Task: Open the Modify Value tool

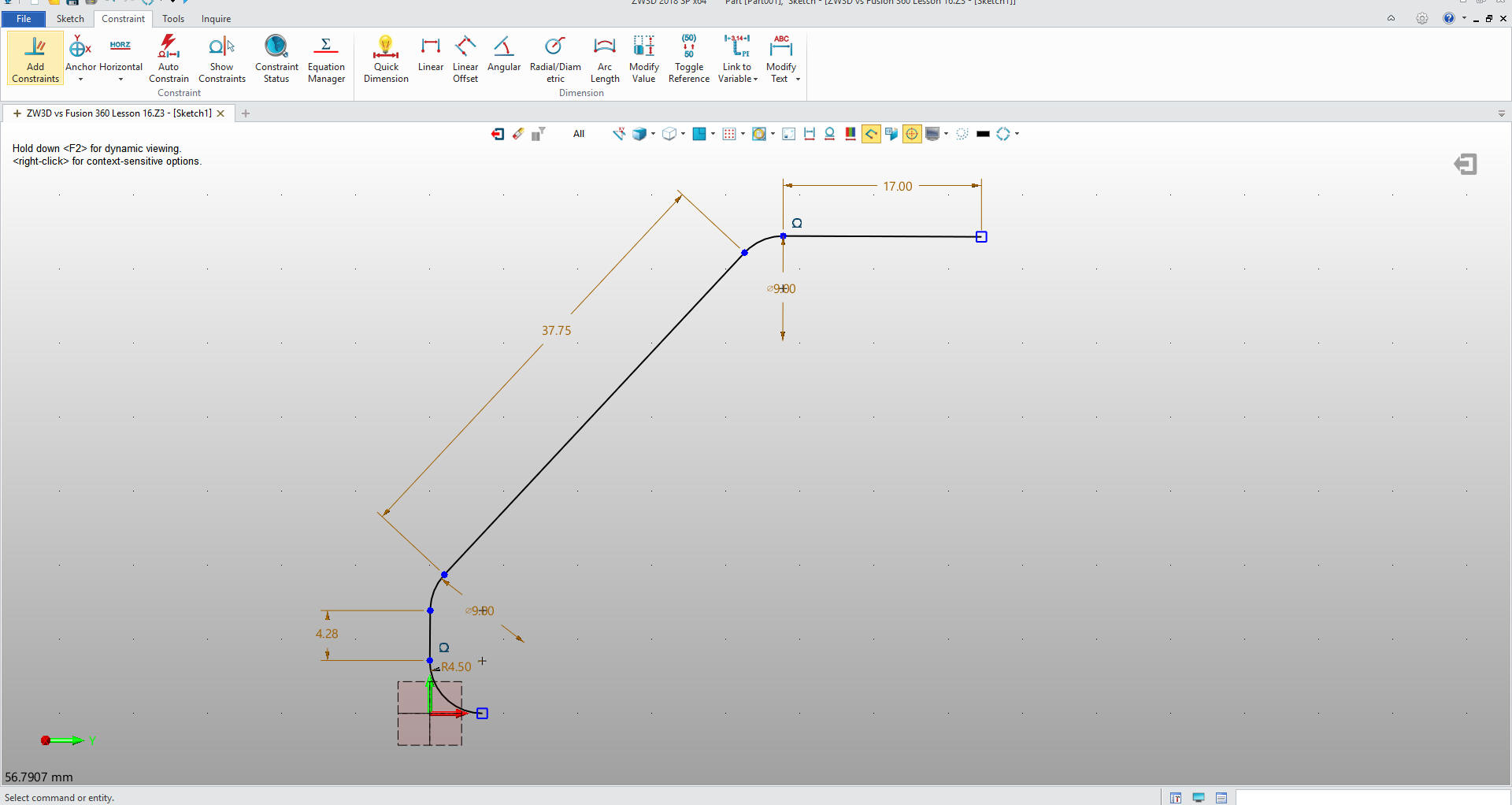Action: pos(644,58)
